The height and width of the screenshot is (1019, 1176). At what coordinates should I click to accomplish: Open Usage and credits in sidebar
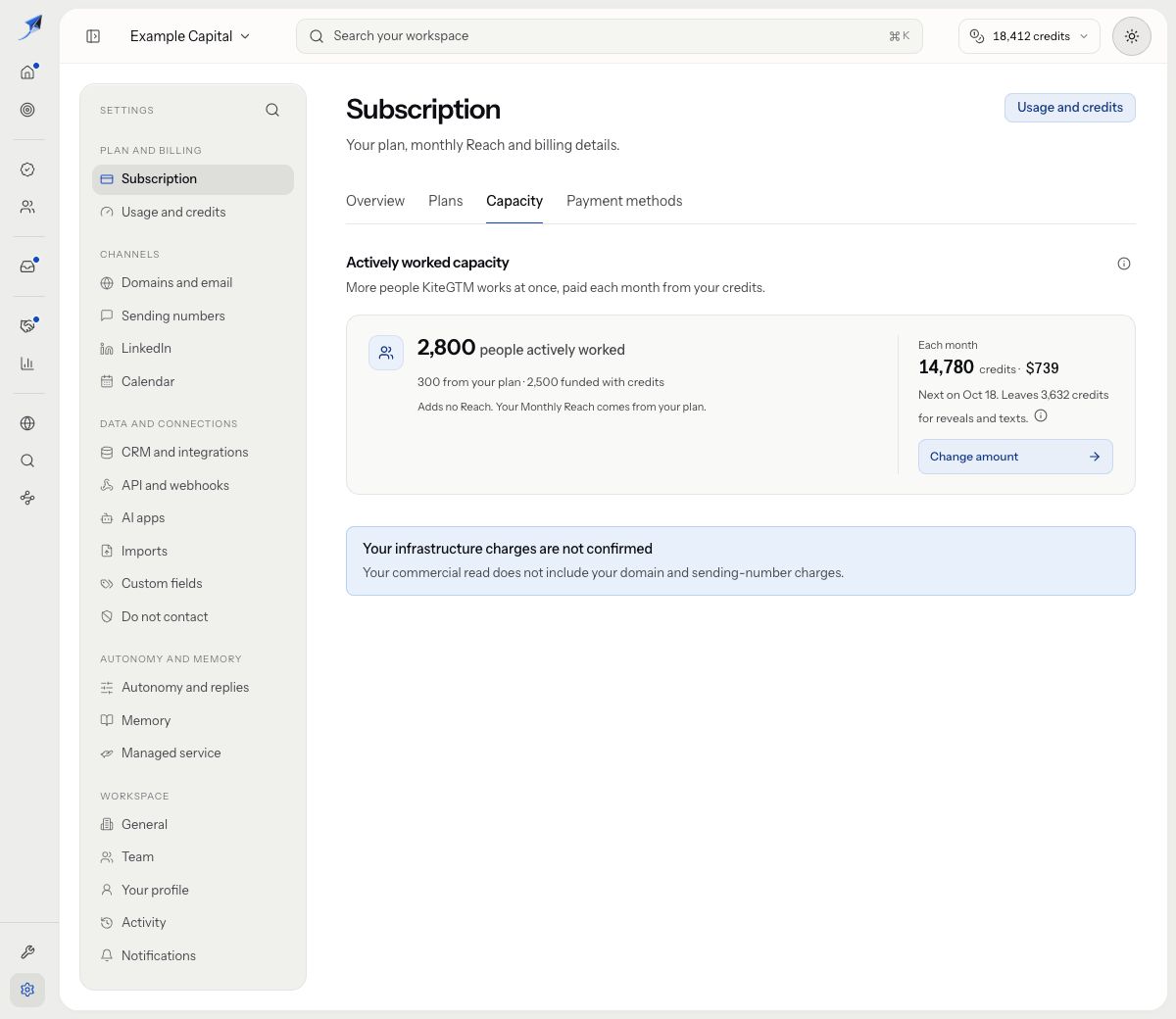(x=193, y=212)
